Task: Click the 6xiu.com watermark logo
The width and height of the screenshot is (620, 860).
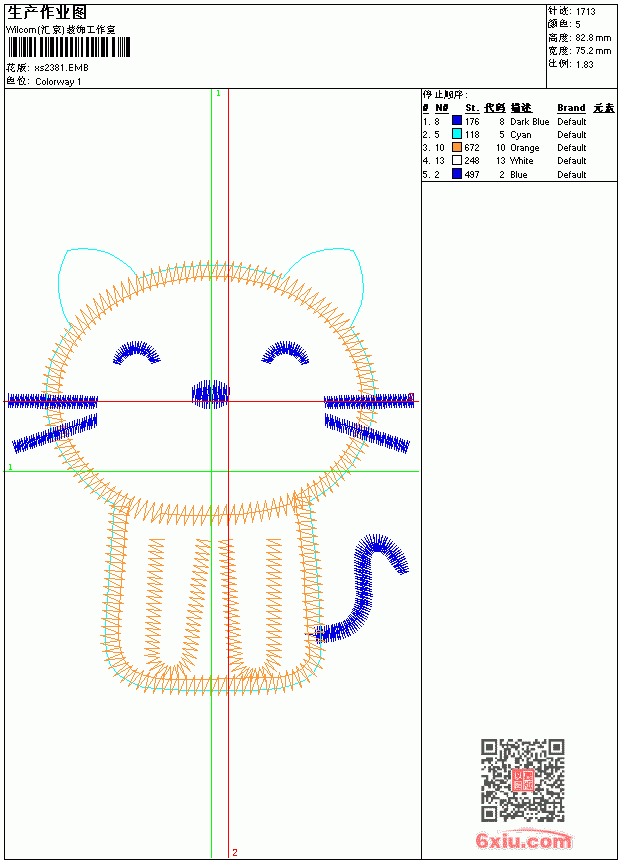Action: (x=524, y=840)
